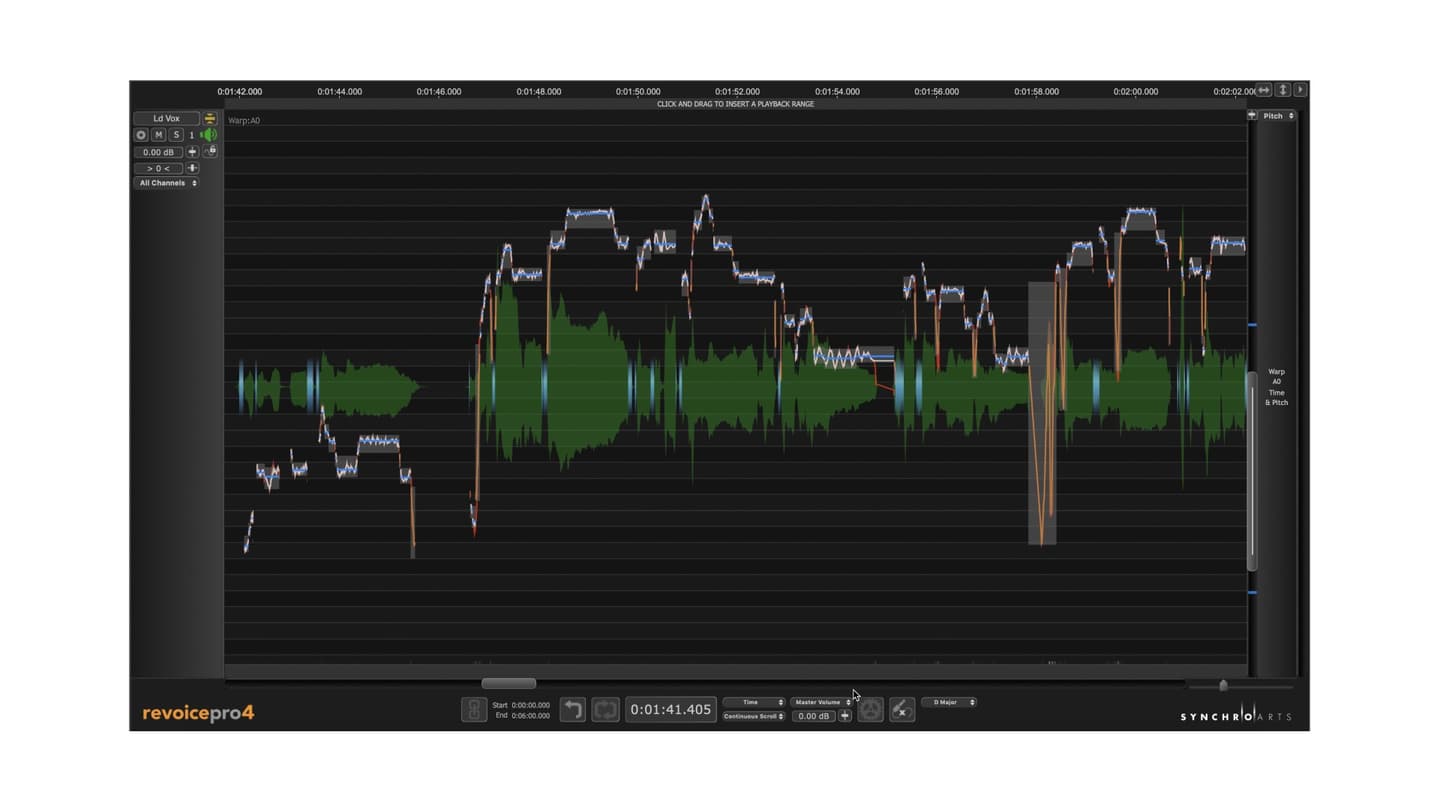Open the D Major key dropdown
The width and height of the screenshot is (1440, 810).
click(949, 702)
